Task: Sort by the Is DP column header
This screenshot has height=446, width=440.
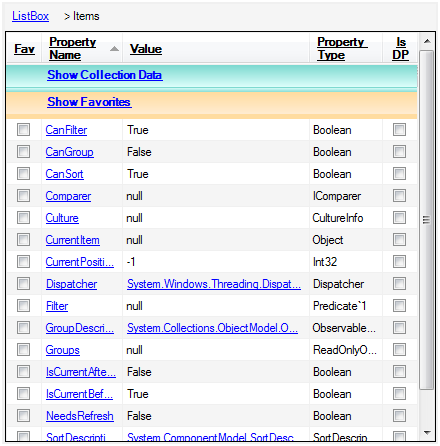Action: [400, 48]
